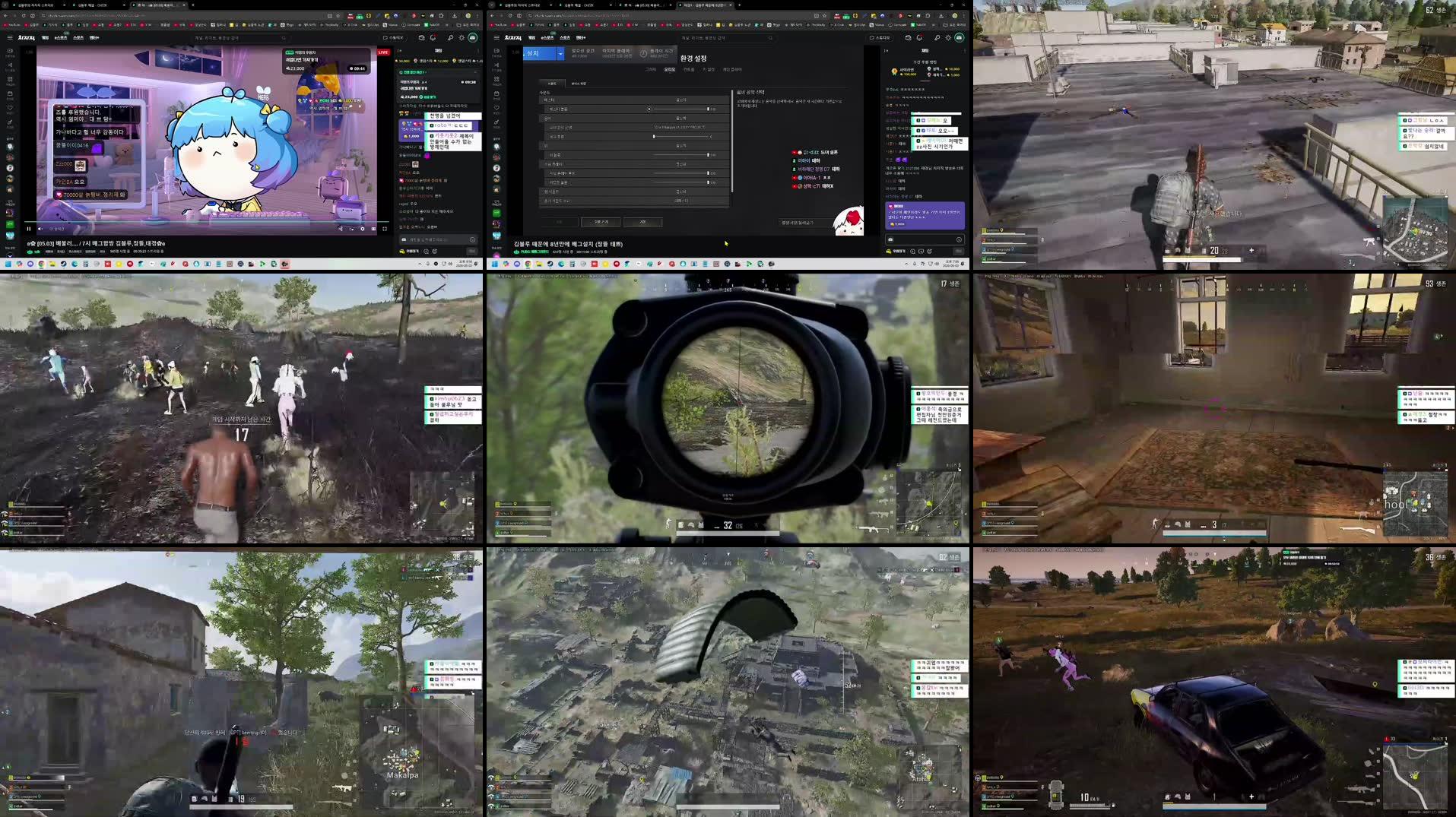Reload the top-left browser page
Screen dimensions: 1456x817
[x=24, y=15]
